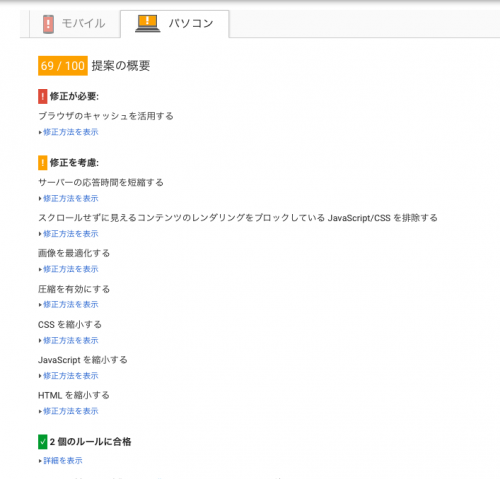Expand triangle for JavaScript を縮小する fix
The image size is (500, 479).
(40, 376)
